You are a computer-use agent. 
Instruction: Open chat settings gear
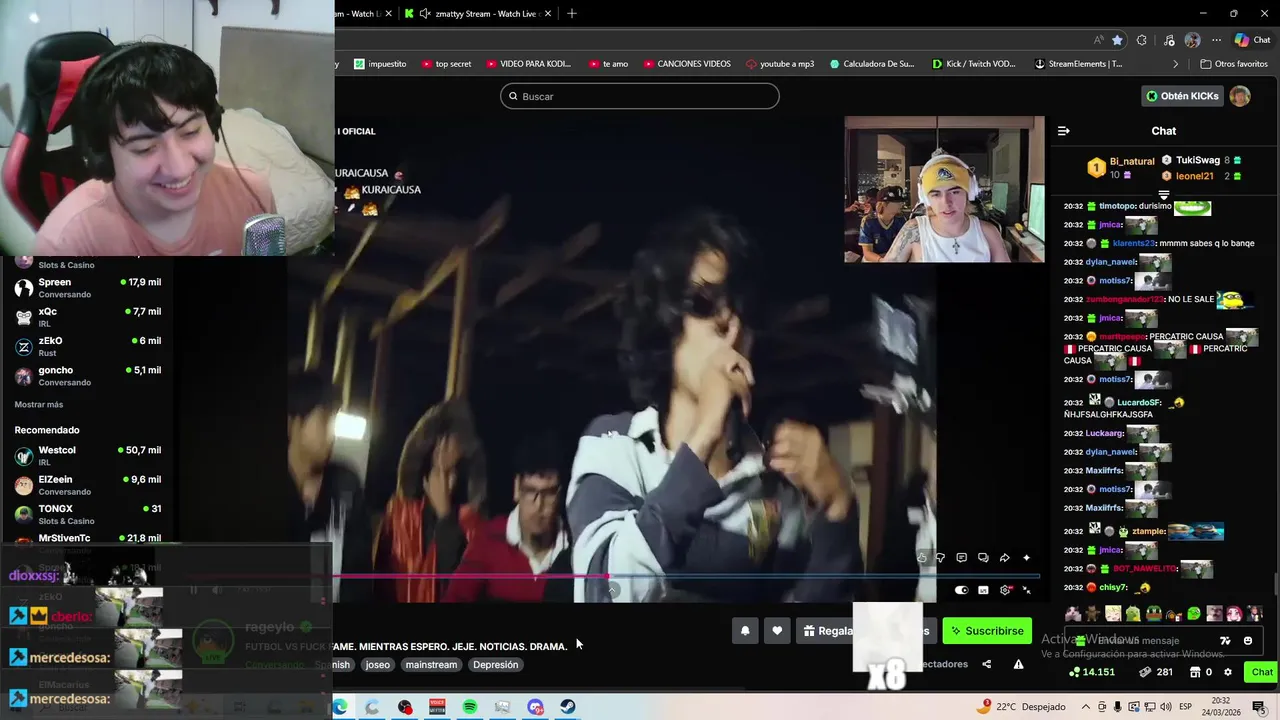tap(1228, 672)
